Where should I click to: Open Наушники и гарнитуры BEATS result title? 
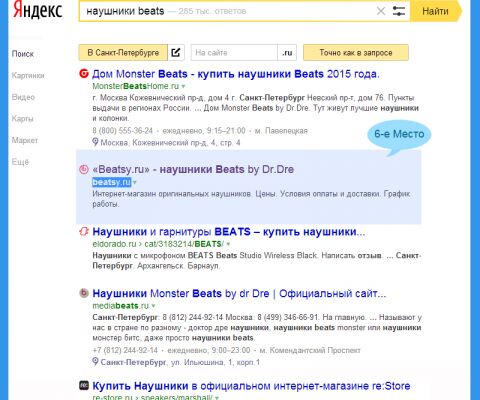tap(229, 232)
